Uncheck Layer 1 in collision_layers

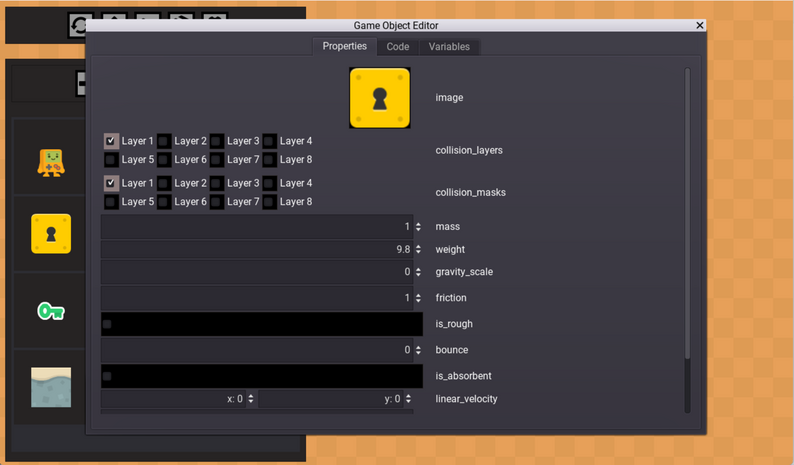[111, 141]
